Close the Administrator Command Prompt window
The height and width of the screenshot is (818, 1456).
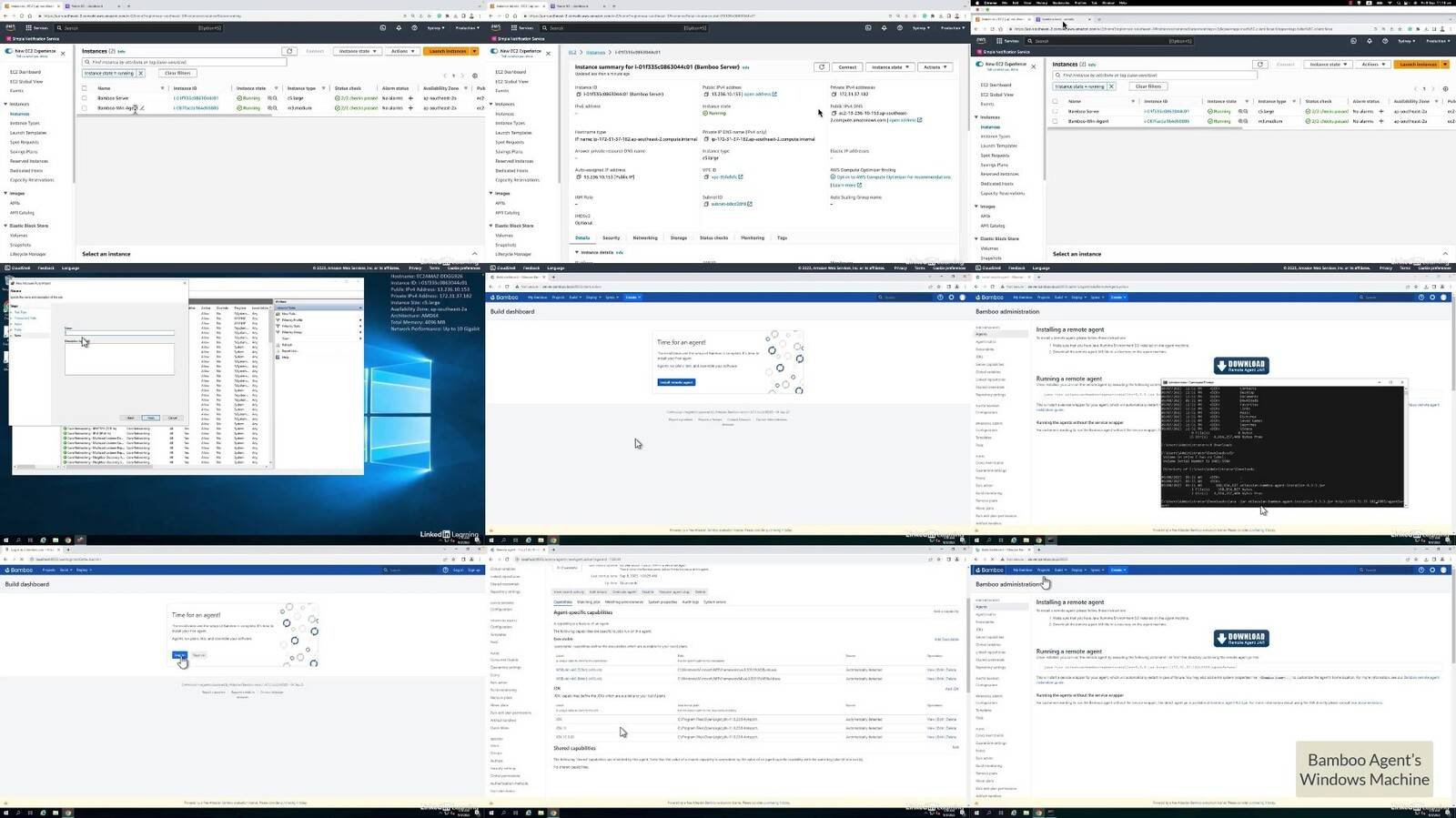coord(1402,382)
